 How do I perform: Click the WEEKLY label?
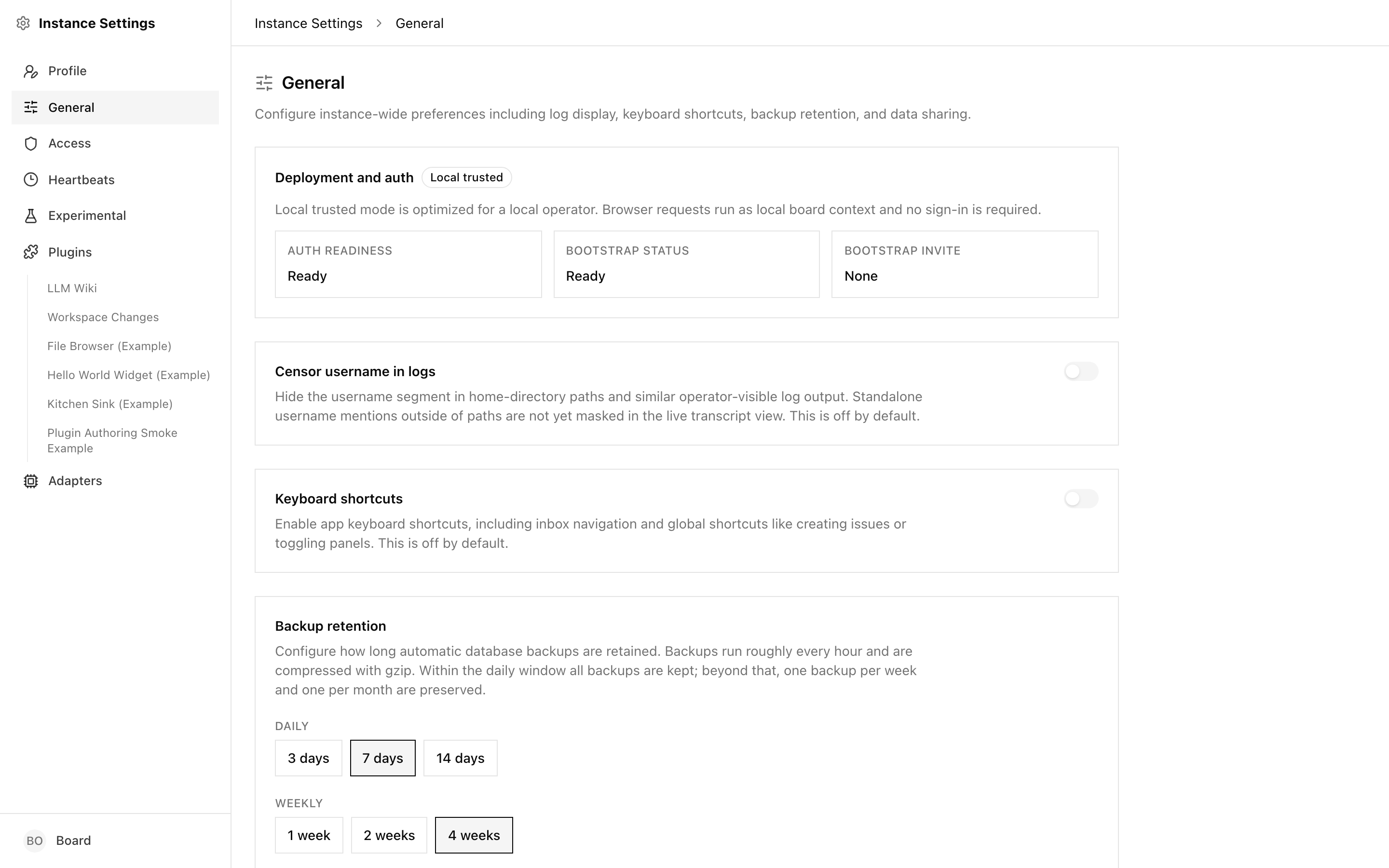[299, 803]
